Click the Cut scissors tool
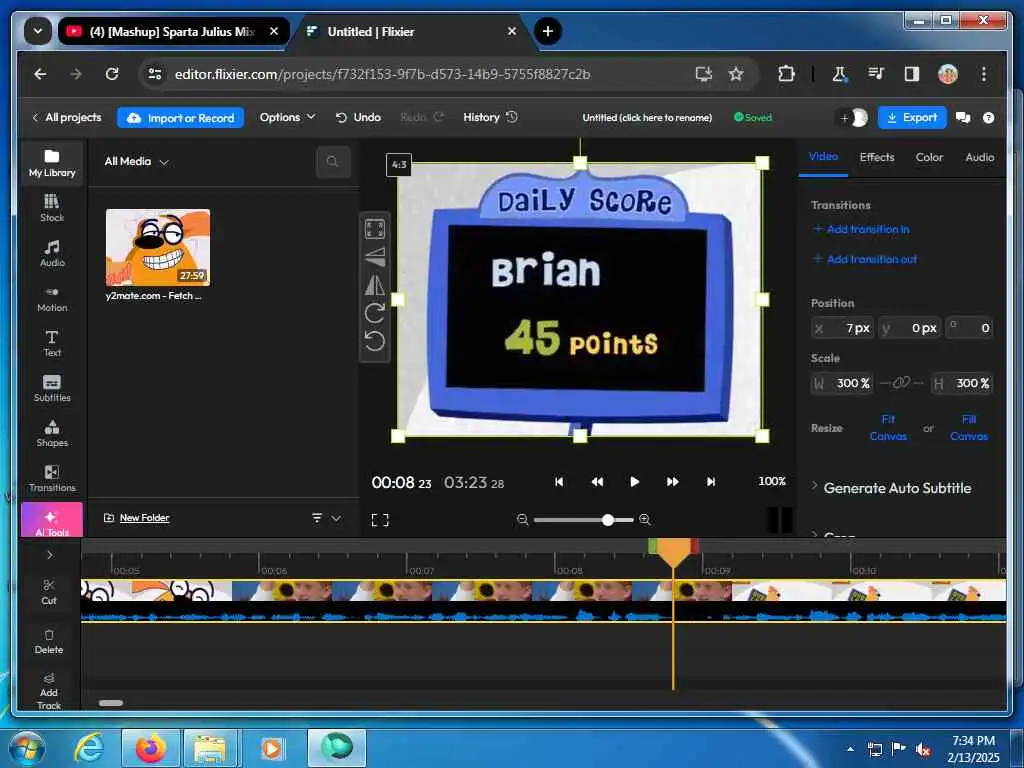 coord(49,592)
